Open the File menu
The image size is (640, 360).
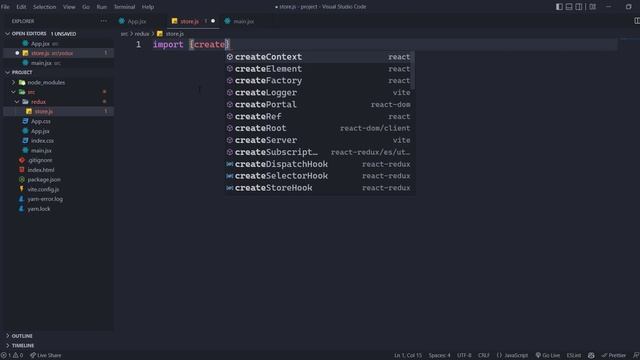point(5,7)
